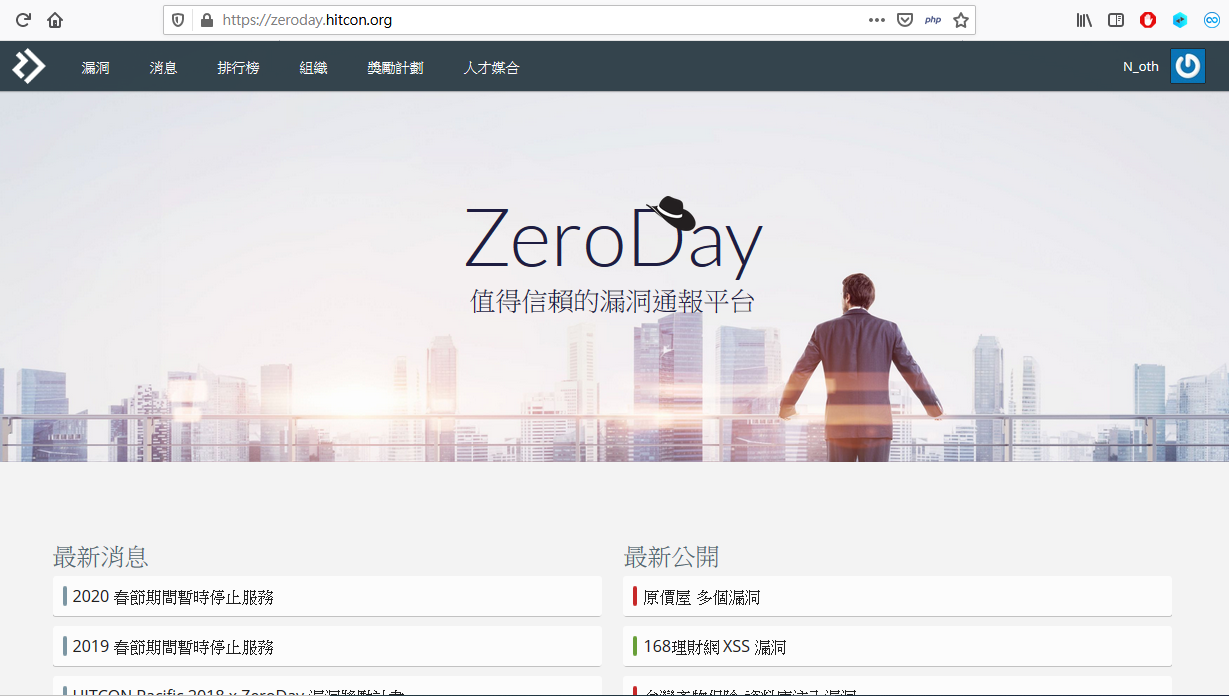The width and height of the screenshot is (1229, 696).
Task: Open the 獎勵計劃 menu item
Action: pyautogui.click(x=395, y=68)
